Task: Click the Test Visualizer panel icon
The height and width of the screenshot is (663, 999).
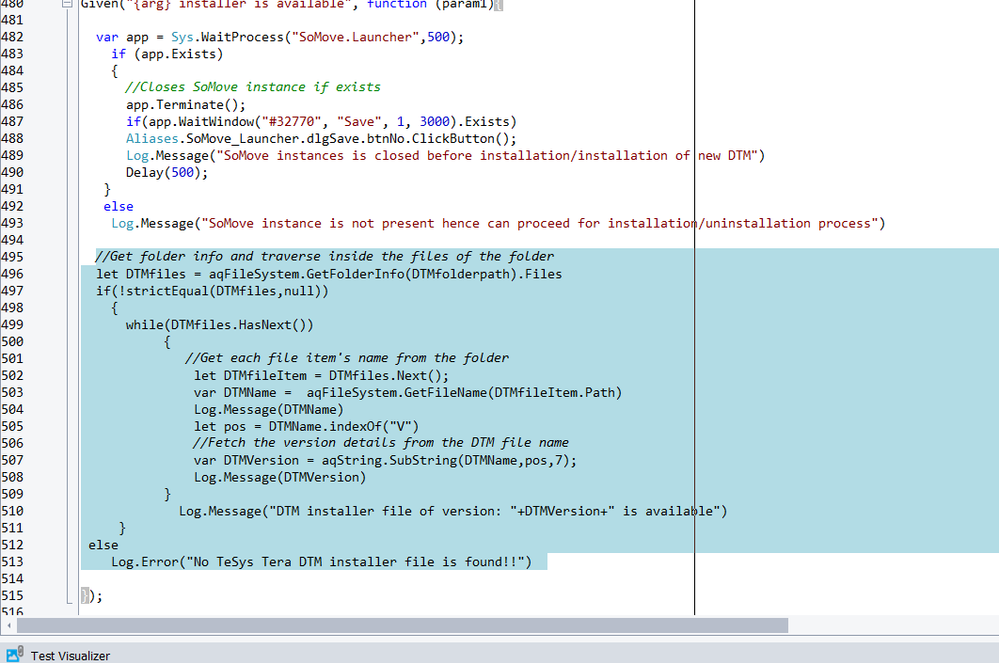Action: (x=14, y=655)
